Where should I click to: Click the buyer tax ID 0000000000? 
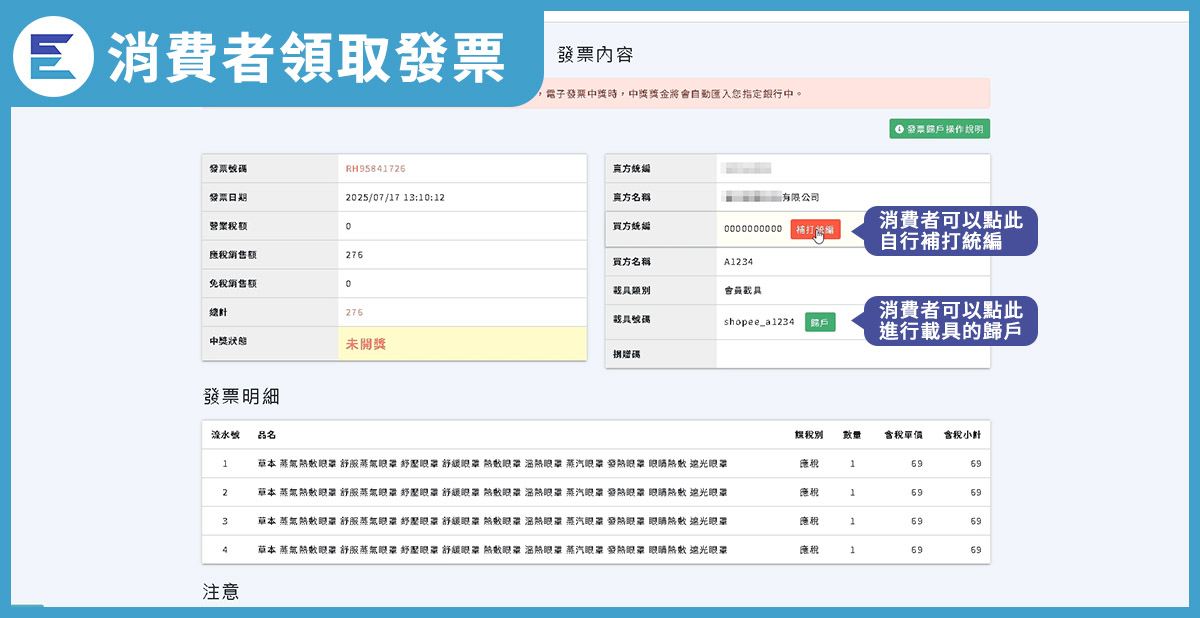coord(753,229)
